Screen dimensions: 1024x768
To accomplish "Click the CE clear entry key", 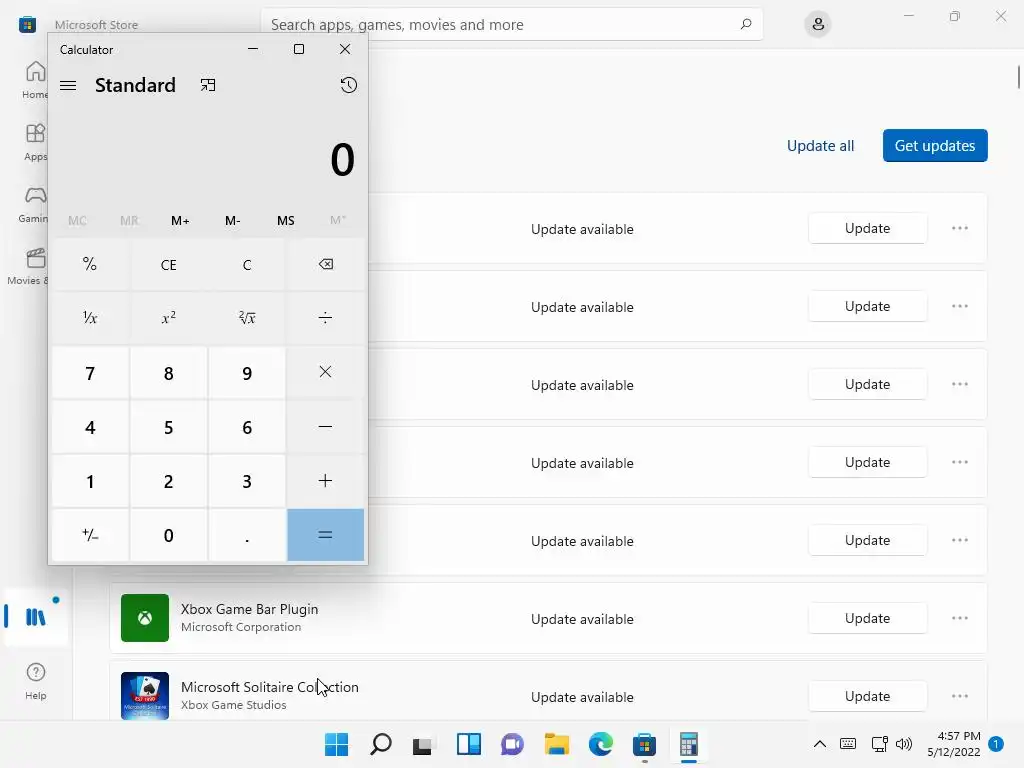I will point(168,264).
